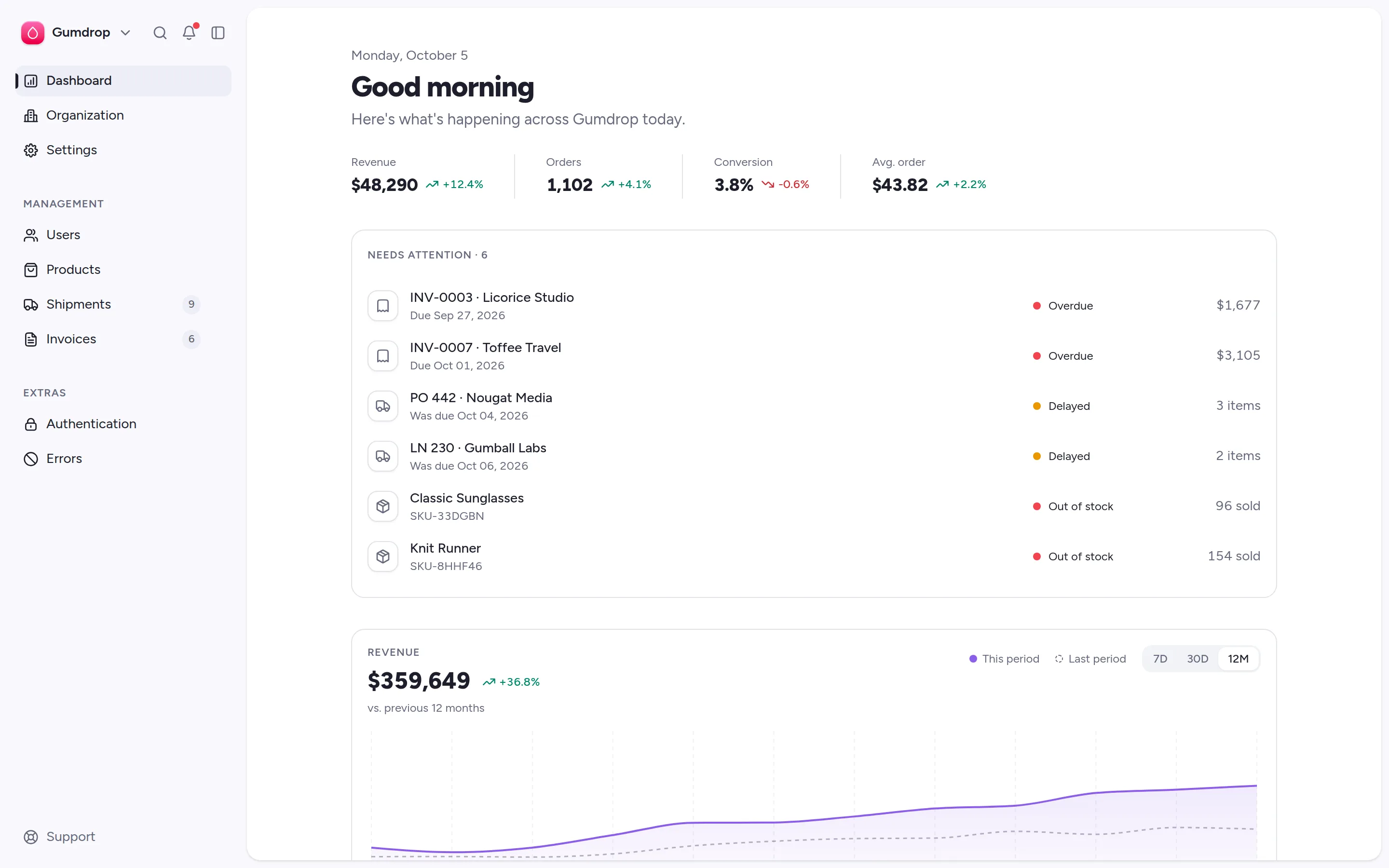Open the Users management page

coord(123,235)
